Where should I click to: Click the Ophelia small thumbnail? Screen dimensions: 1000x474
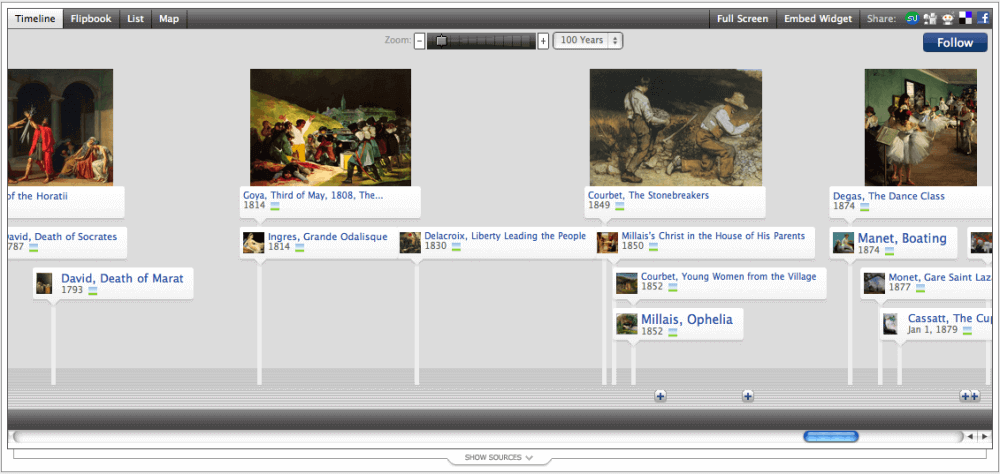click(626, 323)
